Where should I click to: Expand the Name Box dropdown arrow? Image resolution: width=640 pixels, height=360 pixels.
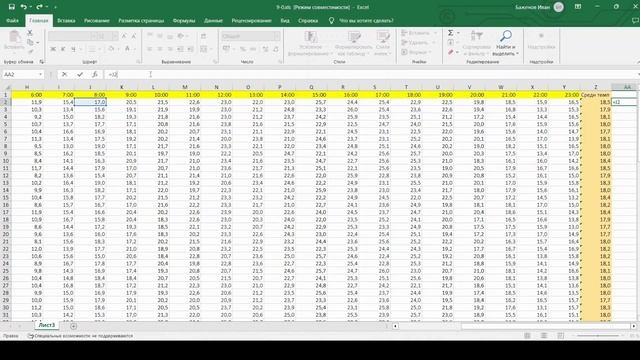(40, 74)
